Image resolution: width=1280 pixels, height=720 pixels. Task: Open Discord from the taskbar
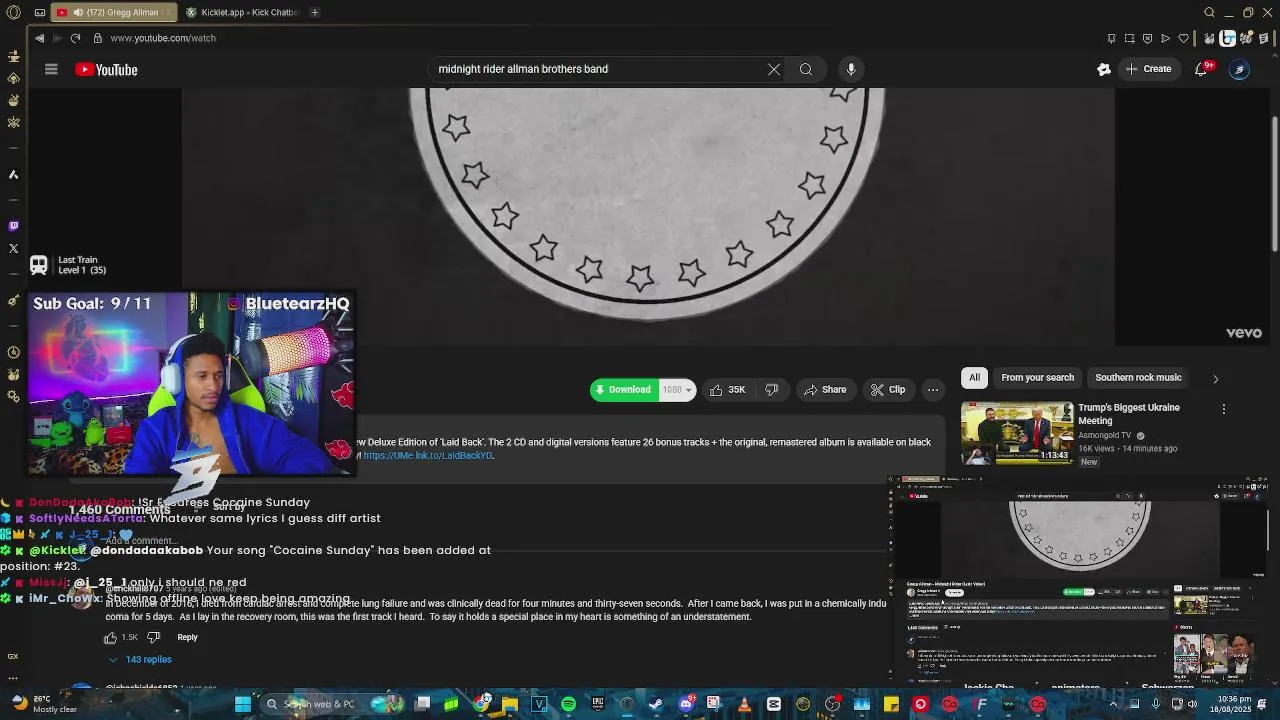tap(686, 704)
